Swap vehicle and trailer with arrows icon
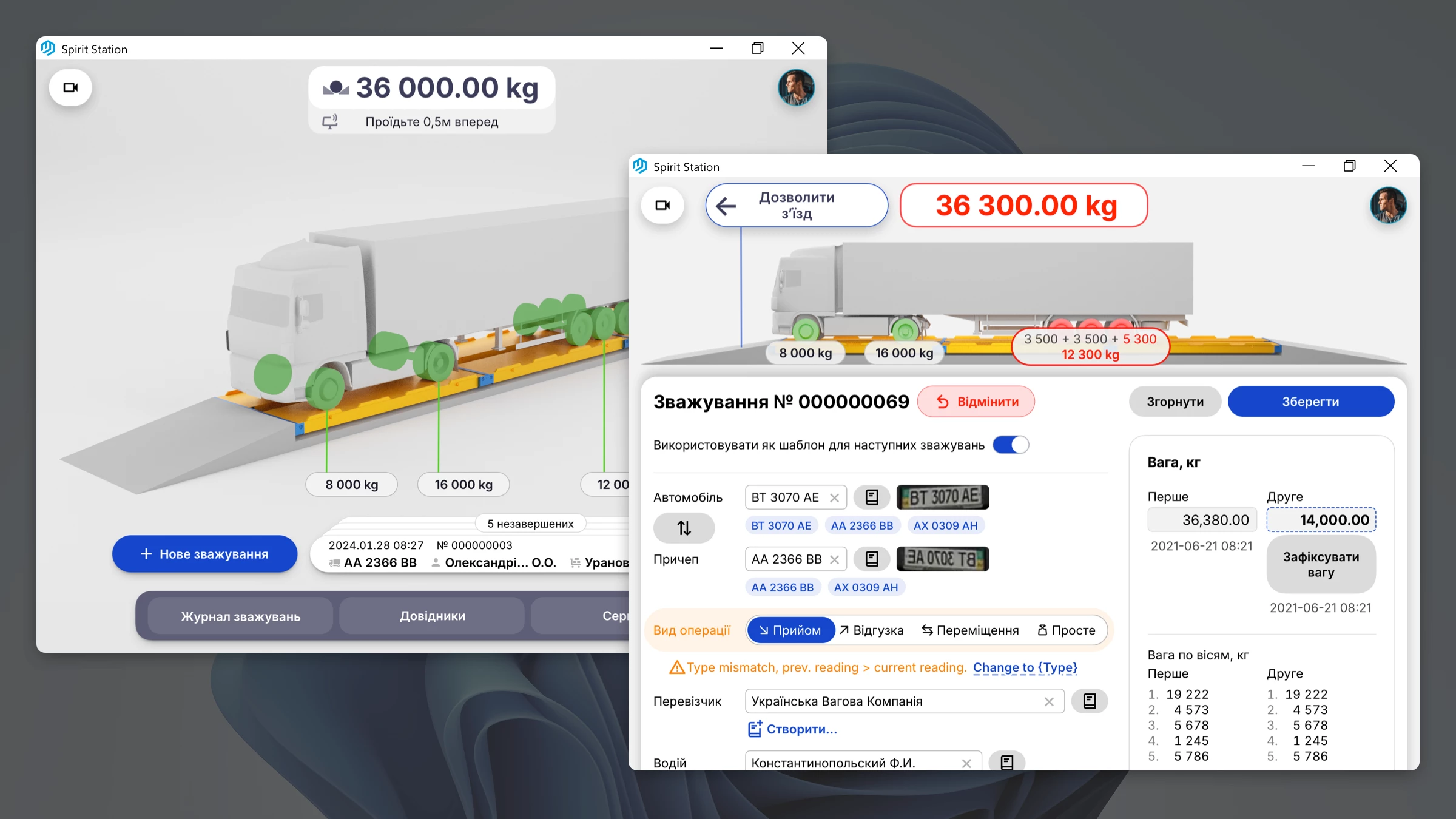Viewport: 1456px width, 819px height. [x=684, y=528]
